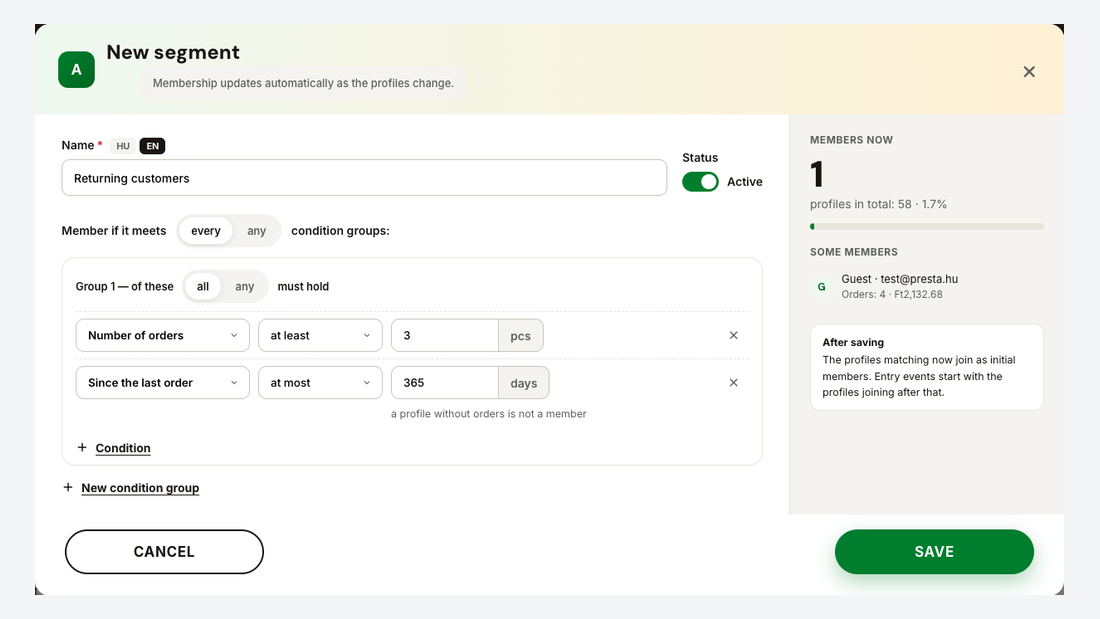Image resolution: width=1100 pixels, height=619 pixels.
Task: Switch name language to HU
Action: point(123,146)
